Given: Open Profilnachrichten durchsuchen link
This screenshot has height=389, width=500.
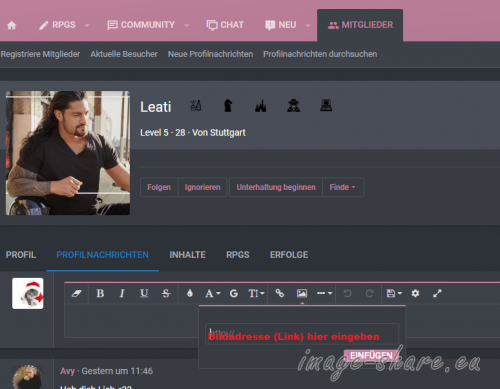Looking at the screenshot, I should click(320, 54).
